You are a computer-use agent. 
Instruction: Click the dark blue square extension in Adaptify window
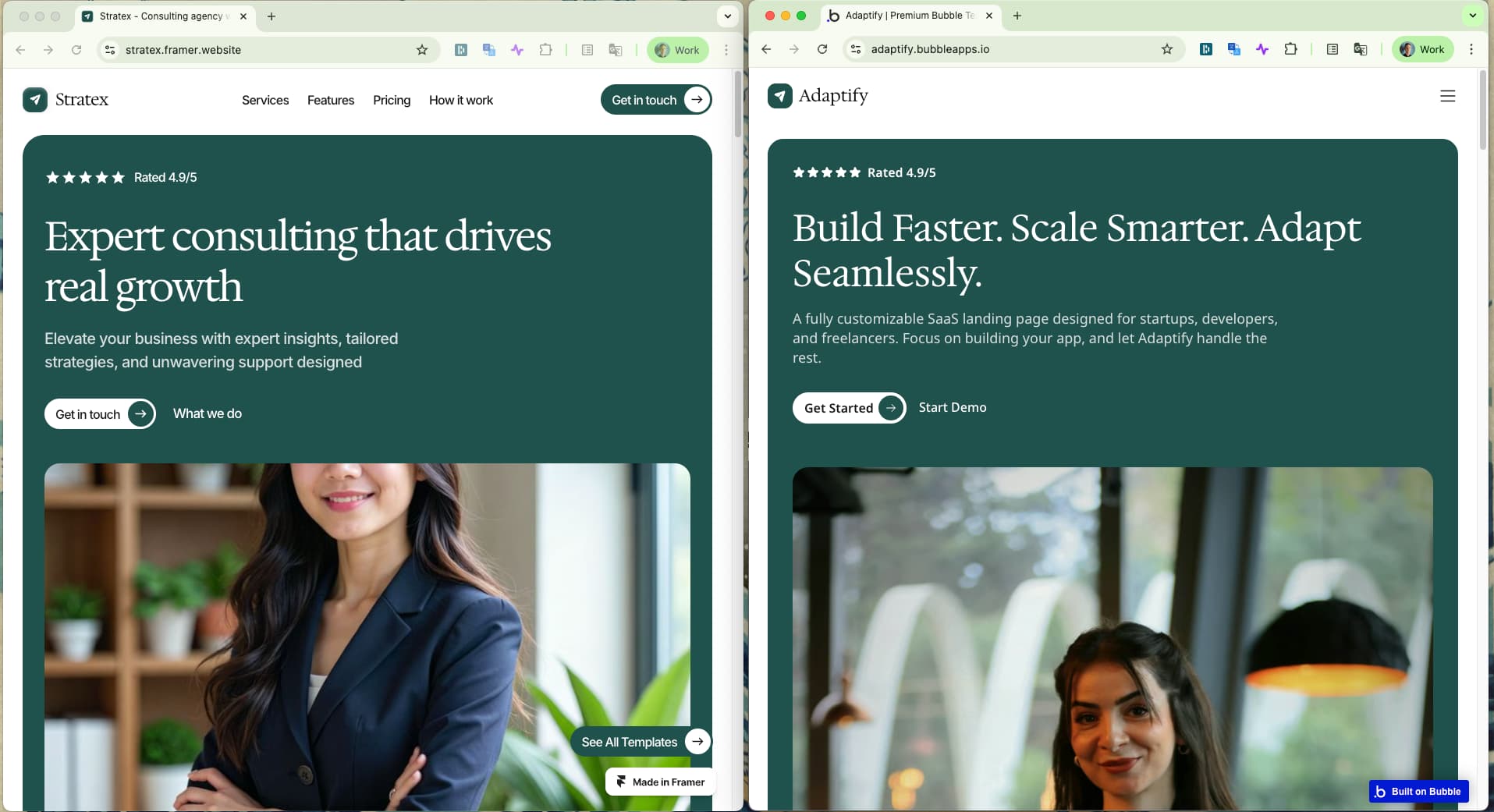pyautogui.click(x=1206, y=49)
